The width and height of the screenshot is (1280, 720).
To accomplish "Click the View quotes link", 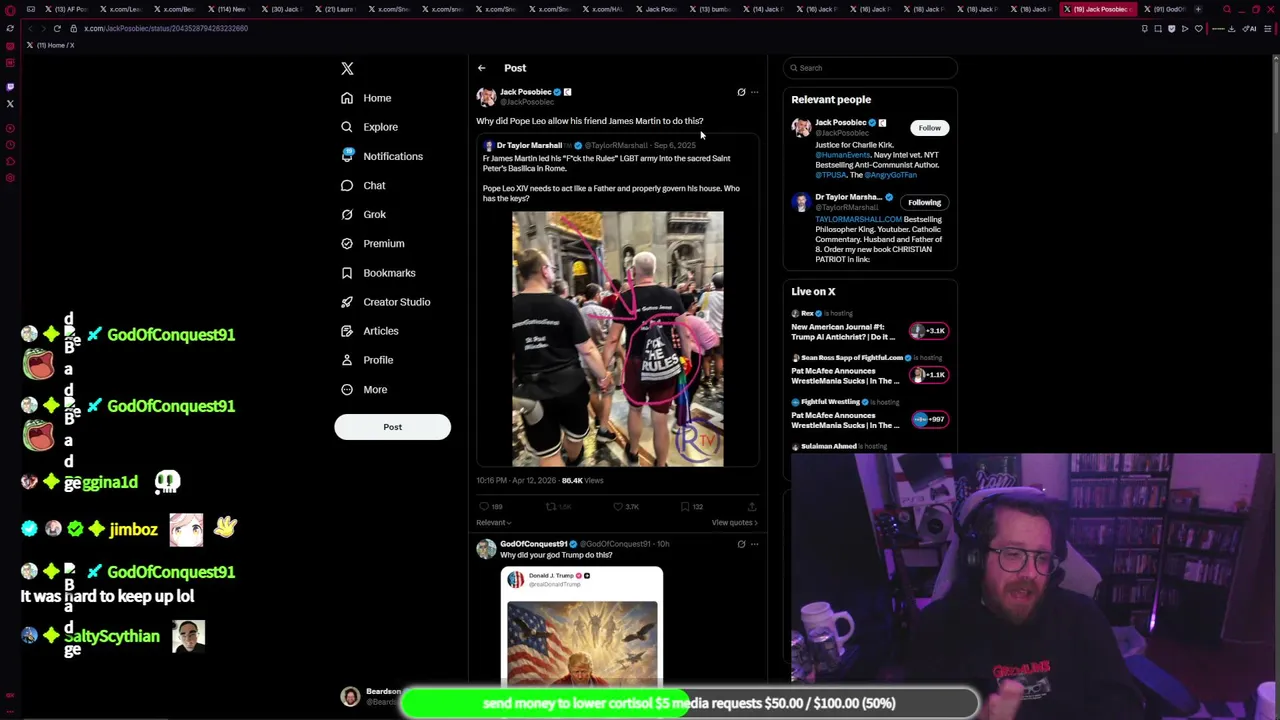I will (734, 522).
